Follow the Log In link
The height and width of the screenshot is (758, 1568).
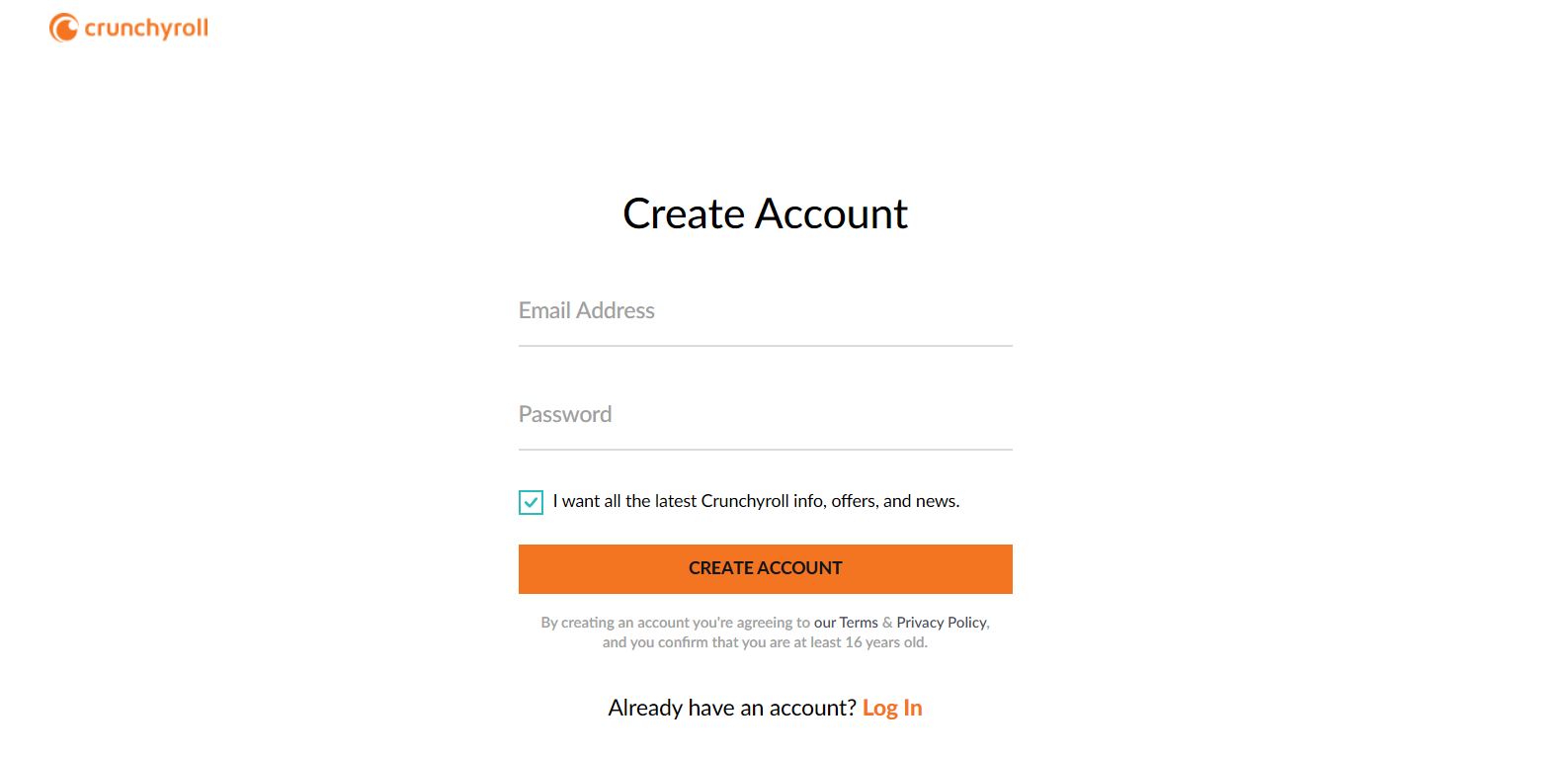point(892,708)
